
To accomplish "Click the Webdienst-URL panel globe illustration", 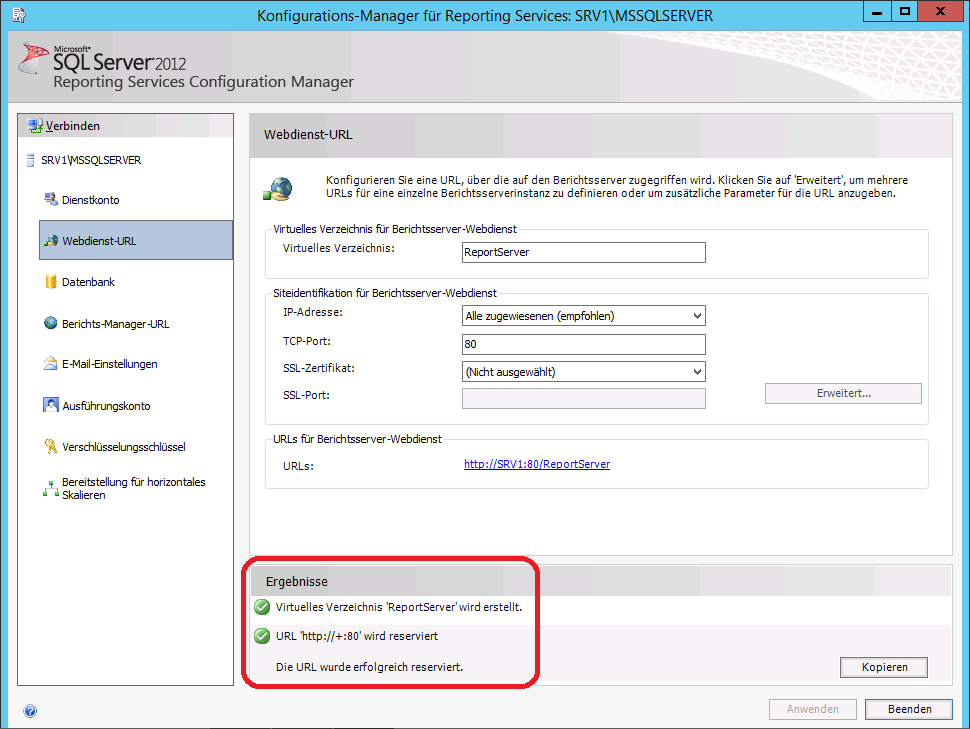I will pos(278,188).
